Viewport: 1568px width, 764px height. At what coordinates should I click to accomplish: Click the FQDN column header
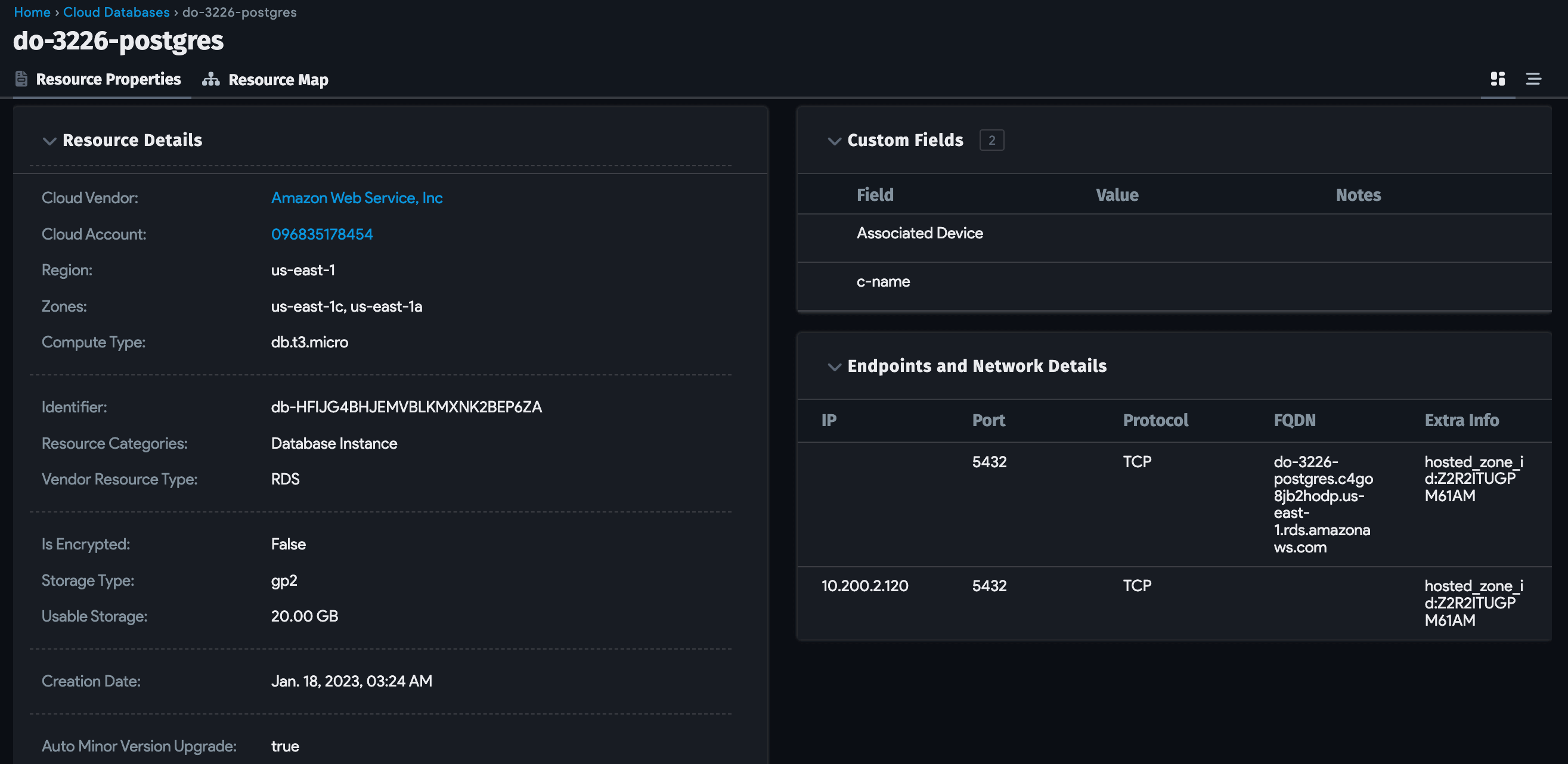coord(1294,420)
